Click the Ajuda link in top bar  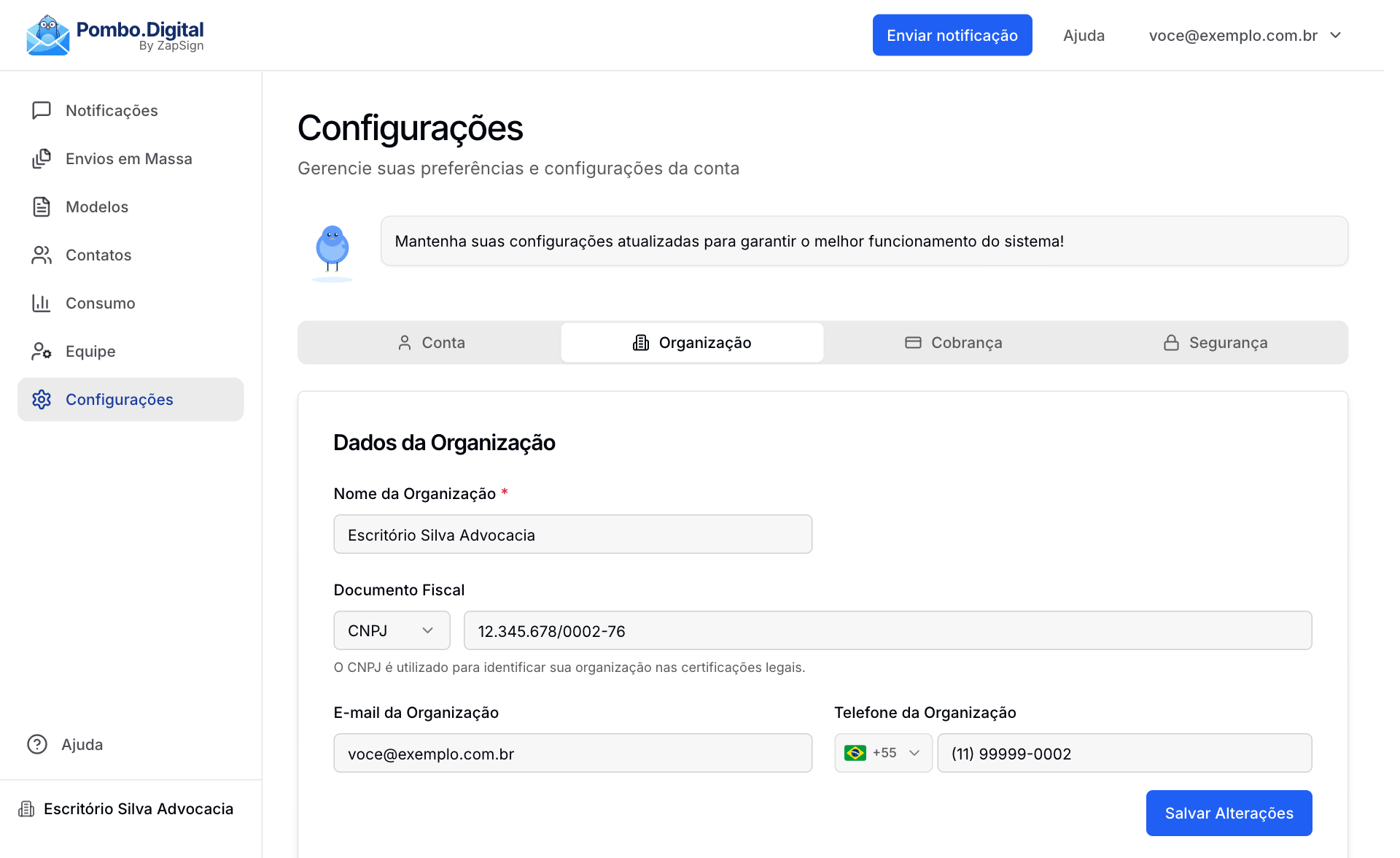pos(1084,35)
